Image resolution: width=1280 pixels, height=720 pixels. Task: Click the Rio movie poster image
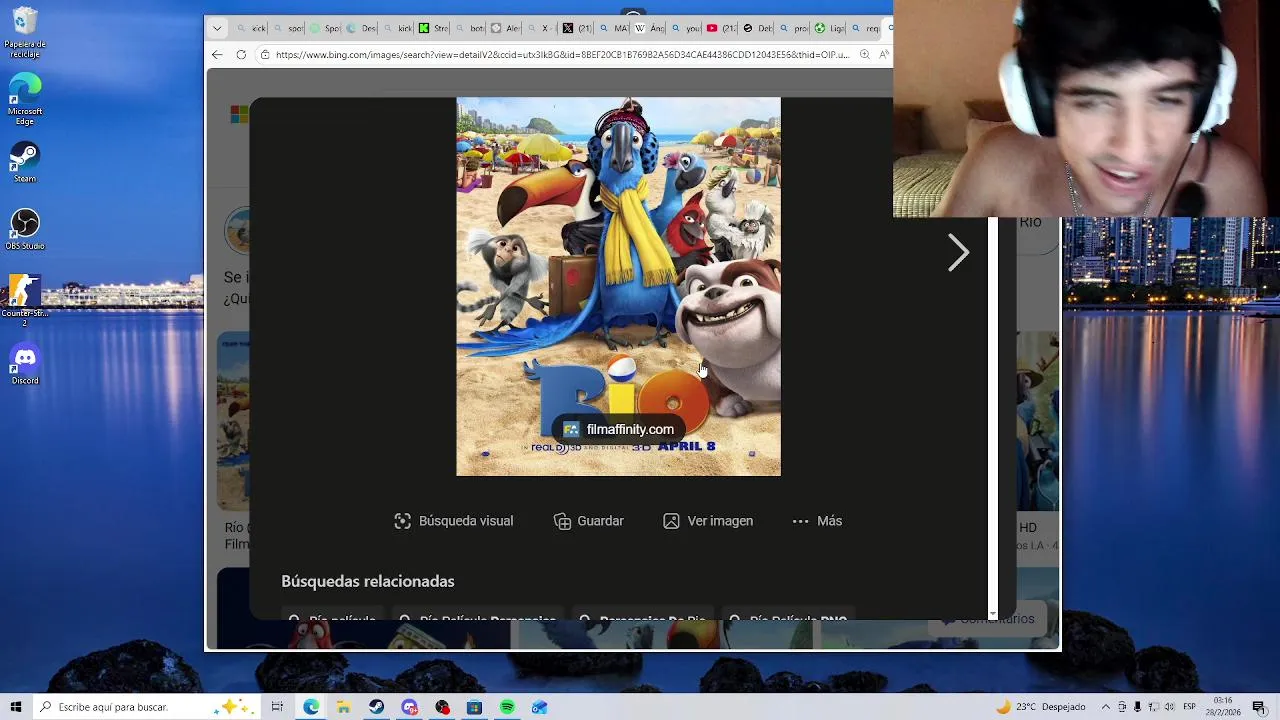pos(618,286)
